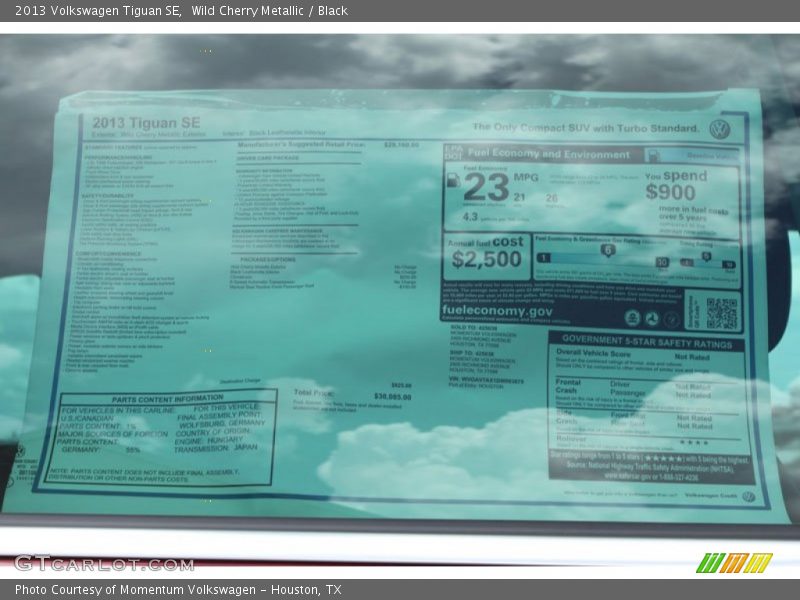Click the small VW logo by Volkswagen Credit
Image resolution: width=800 pixels, height=600 pixels.
748,496
